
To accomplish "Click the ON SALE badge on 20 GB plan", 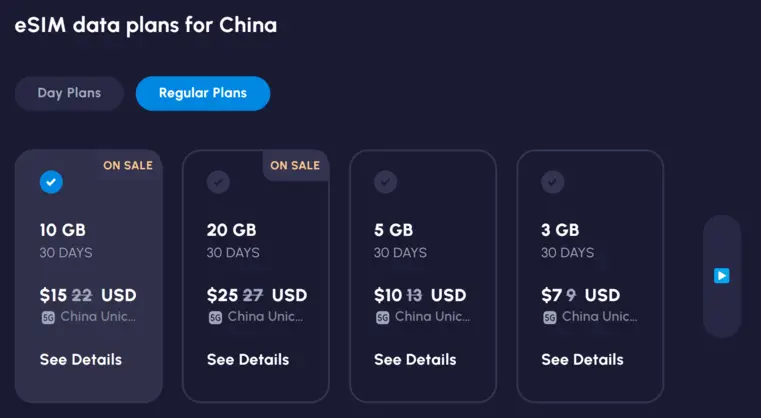I will [x=294, y=166].
